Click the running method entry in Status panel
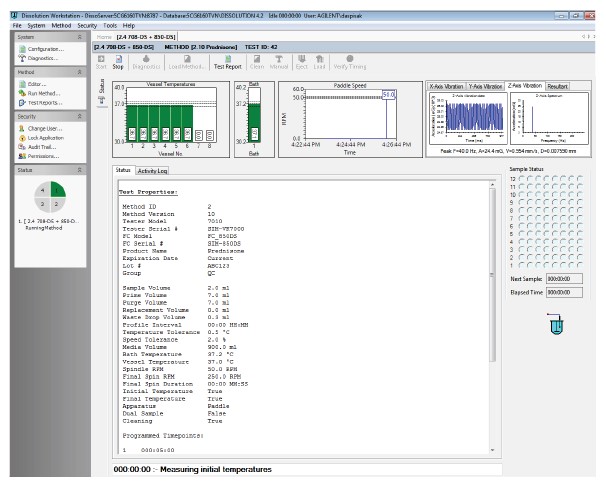The width and height of the screenshot is (606, 484). pyautogui.click(x=48, y=225)
